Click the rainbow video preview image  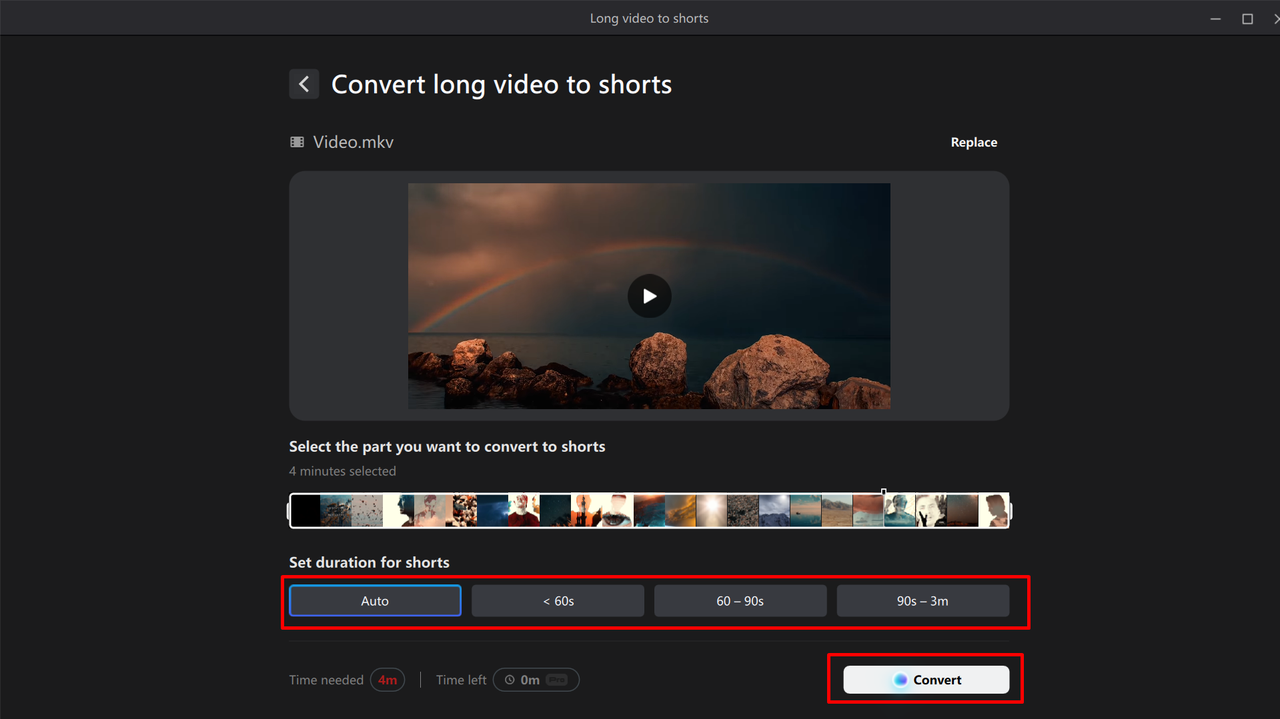pos(649,296)
